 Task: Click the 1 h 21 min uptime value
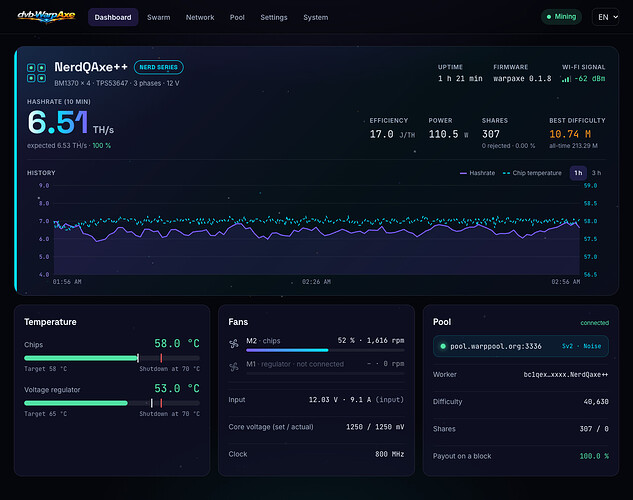[x=460, y=79]
